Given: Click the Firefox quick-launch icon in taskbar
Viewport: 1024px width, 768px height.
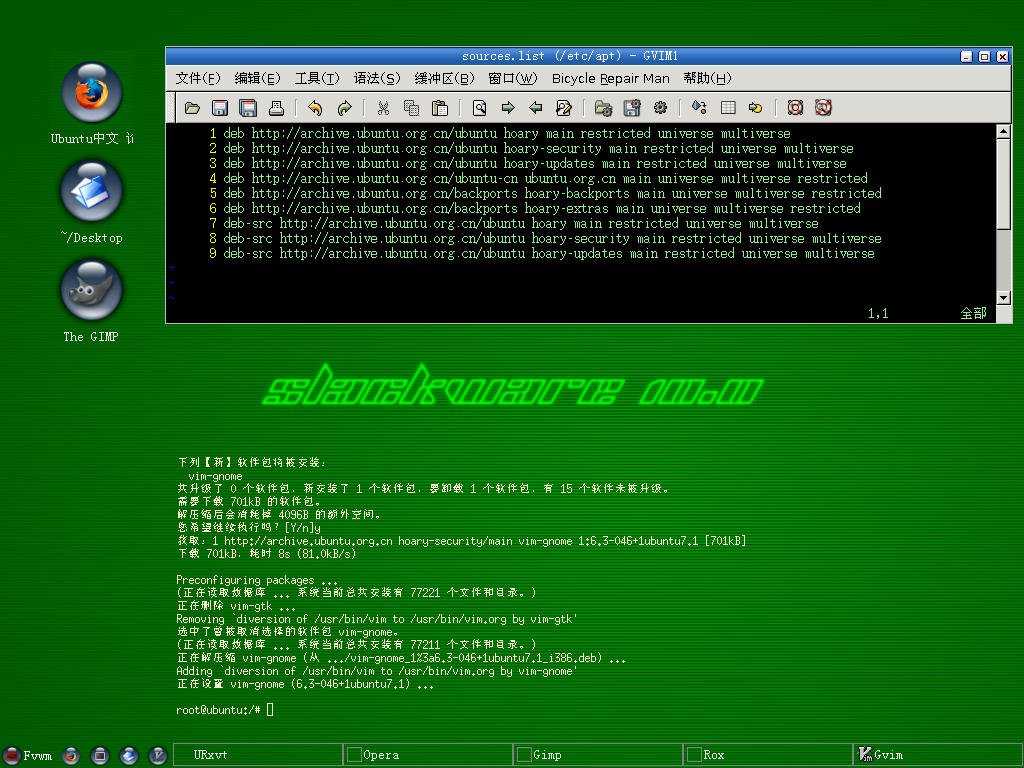Looking at the screenshot, I should tap(71, 756).
